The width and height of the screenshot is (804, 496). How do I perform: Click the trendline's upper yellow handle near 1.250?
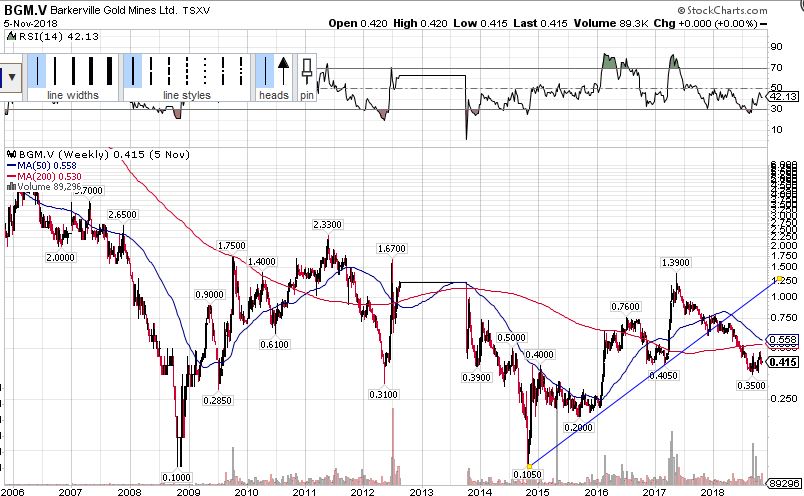coord(779,279)
